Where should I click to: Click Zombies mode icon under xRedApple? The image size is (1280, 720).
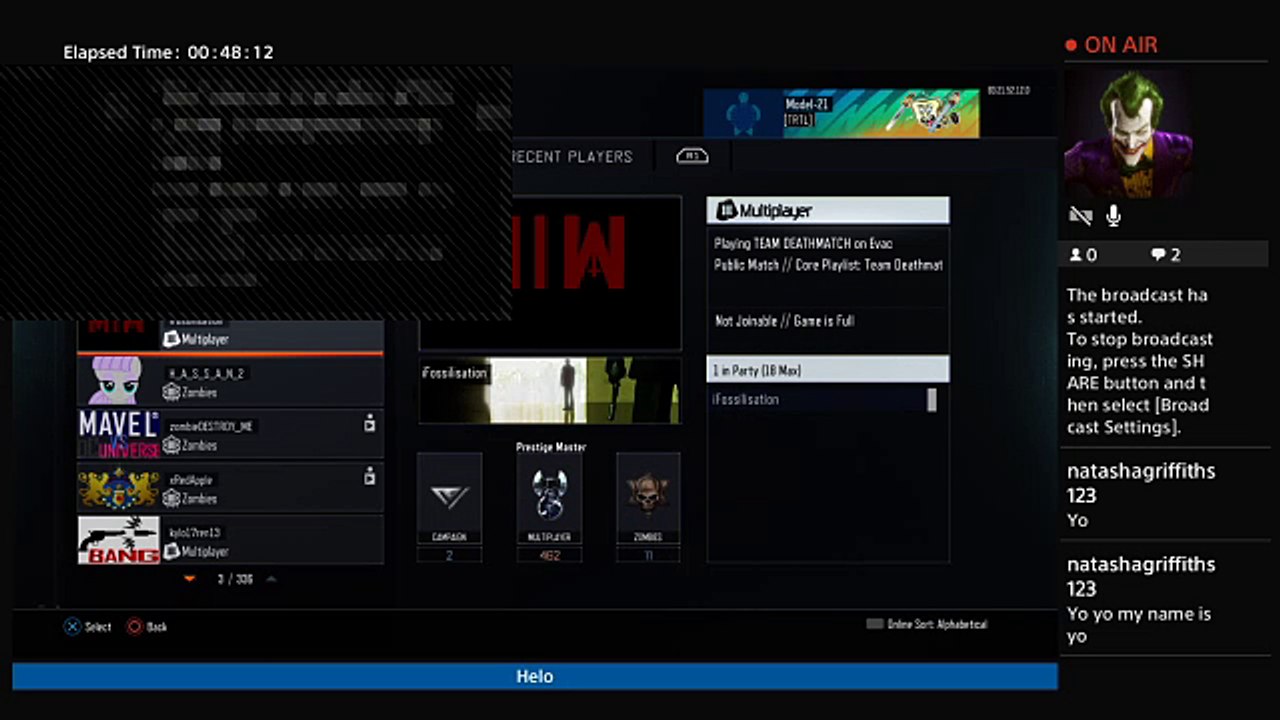click(x=171, y=498)
